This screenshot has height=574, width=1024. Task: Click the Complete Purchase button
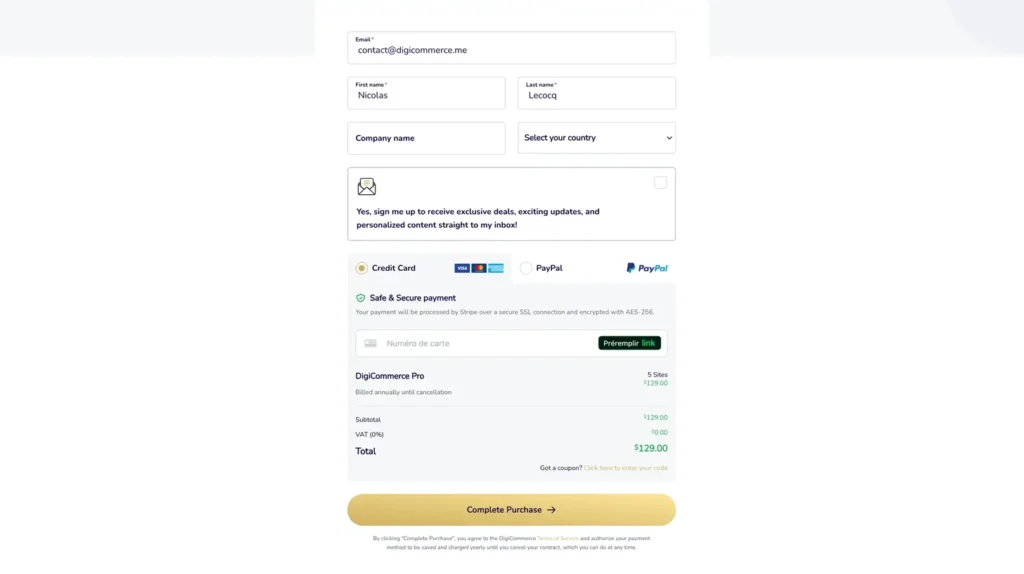pyautogui.click(x=511, y=510)
